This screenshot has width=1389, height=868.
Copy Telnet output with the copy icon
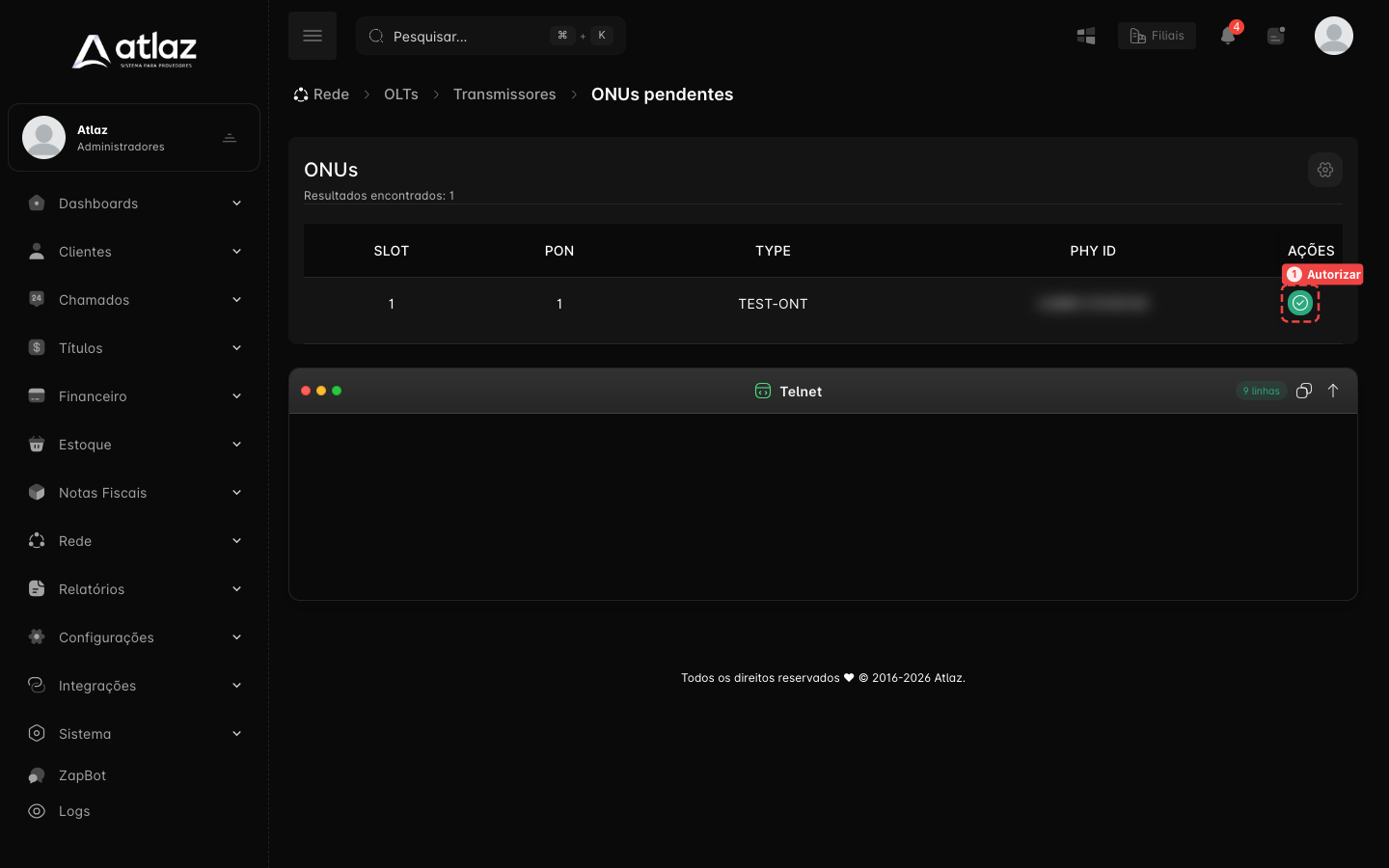1303,391
